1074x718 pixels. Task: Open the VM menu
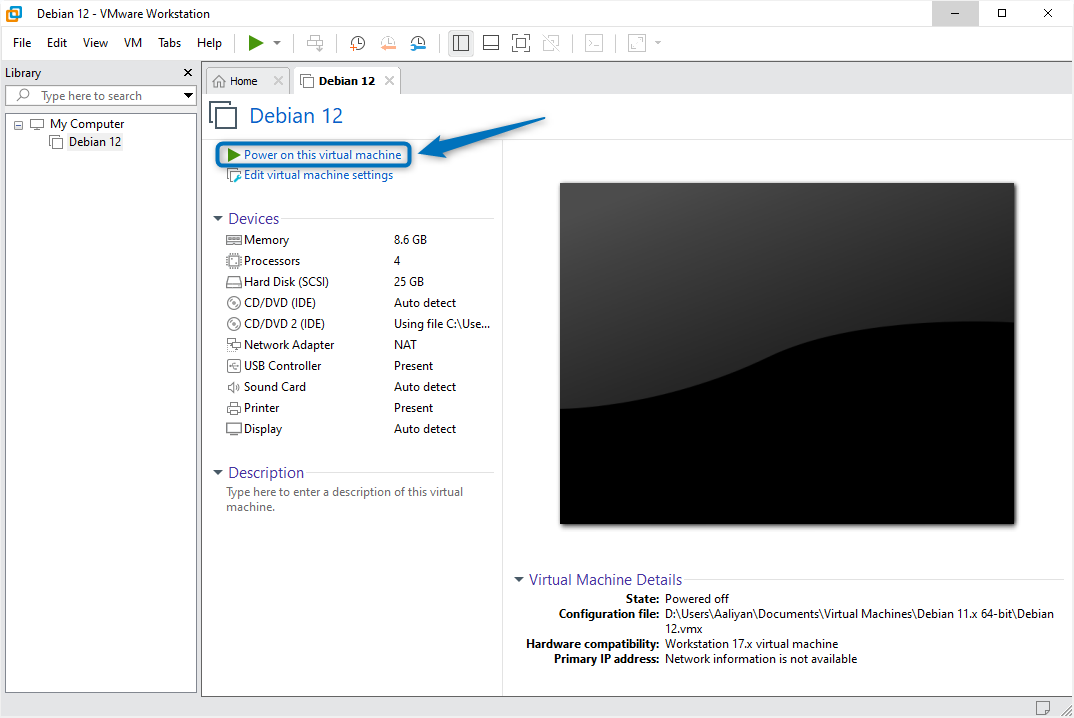(x=132, y=43)
